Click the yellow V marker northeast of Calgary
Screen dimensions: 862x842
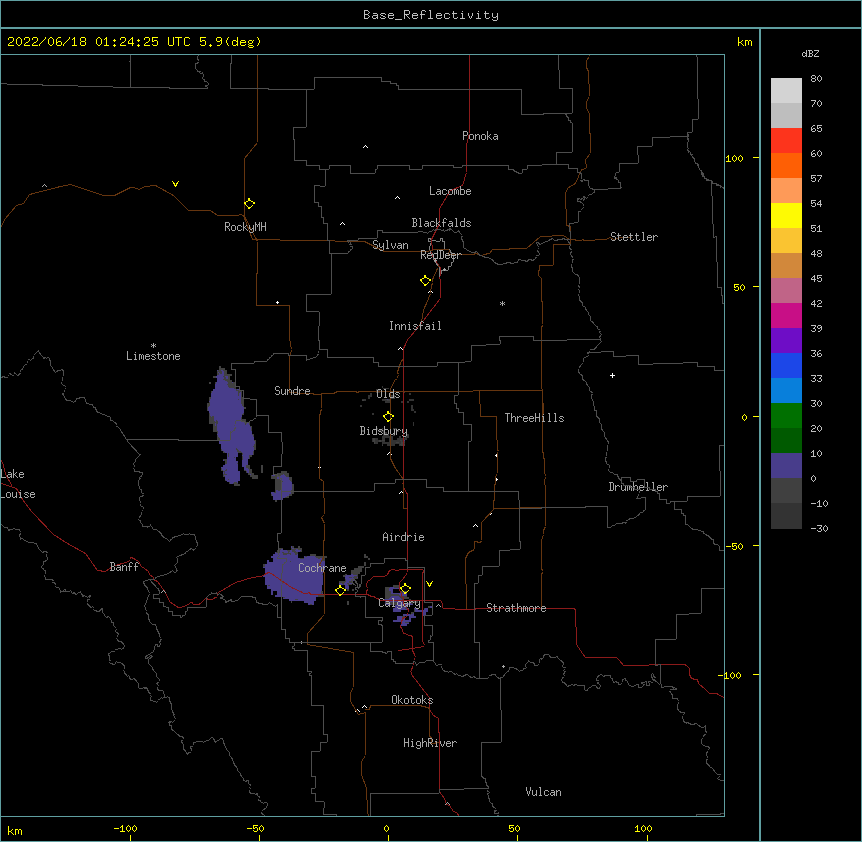coord(429,584)
